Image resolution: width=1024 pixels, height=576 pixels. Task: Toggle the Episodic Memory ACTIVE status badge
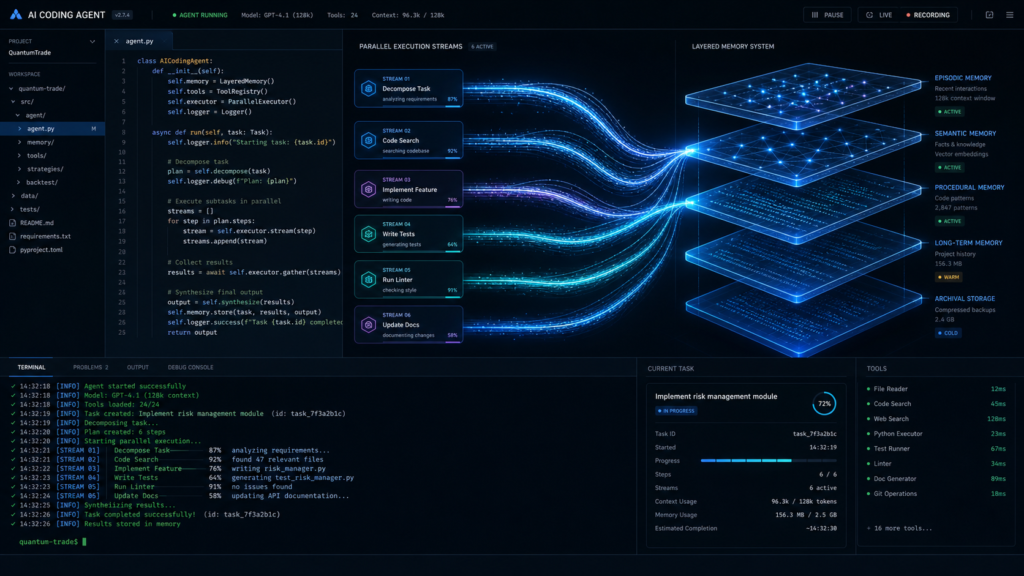coord(950,112)
